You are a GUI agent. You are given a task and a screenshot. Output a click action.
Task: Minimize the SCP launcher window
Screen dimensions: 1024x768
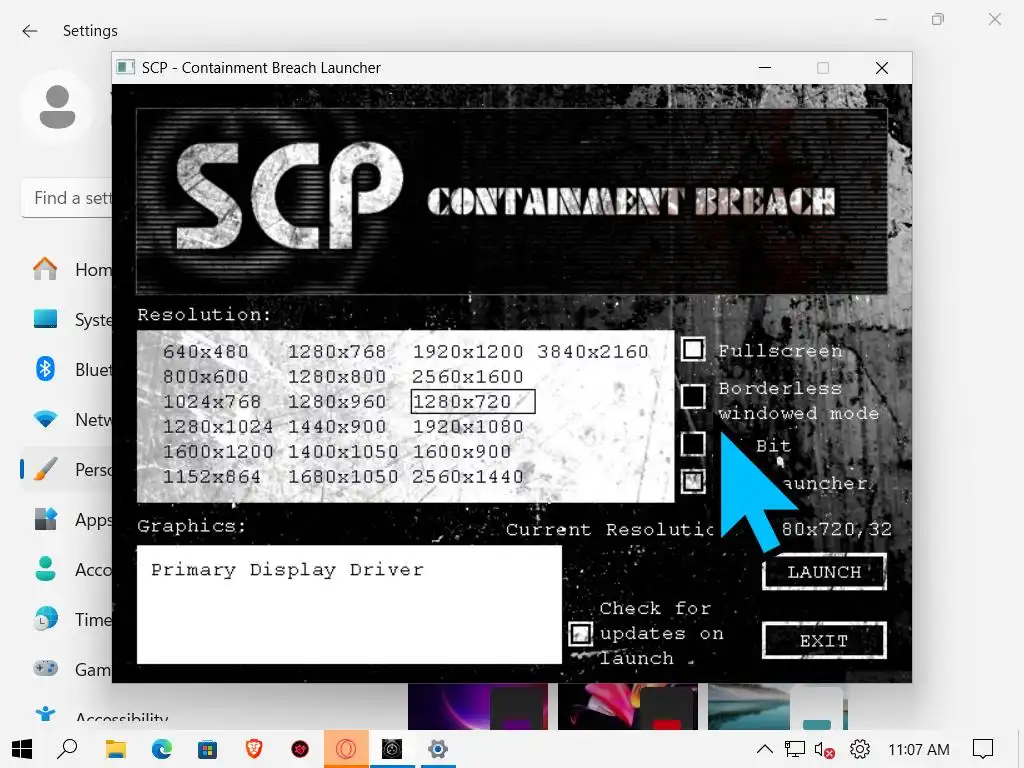coord(765,67)
